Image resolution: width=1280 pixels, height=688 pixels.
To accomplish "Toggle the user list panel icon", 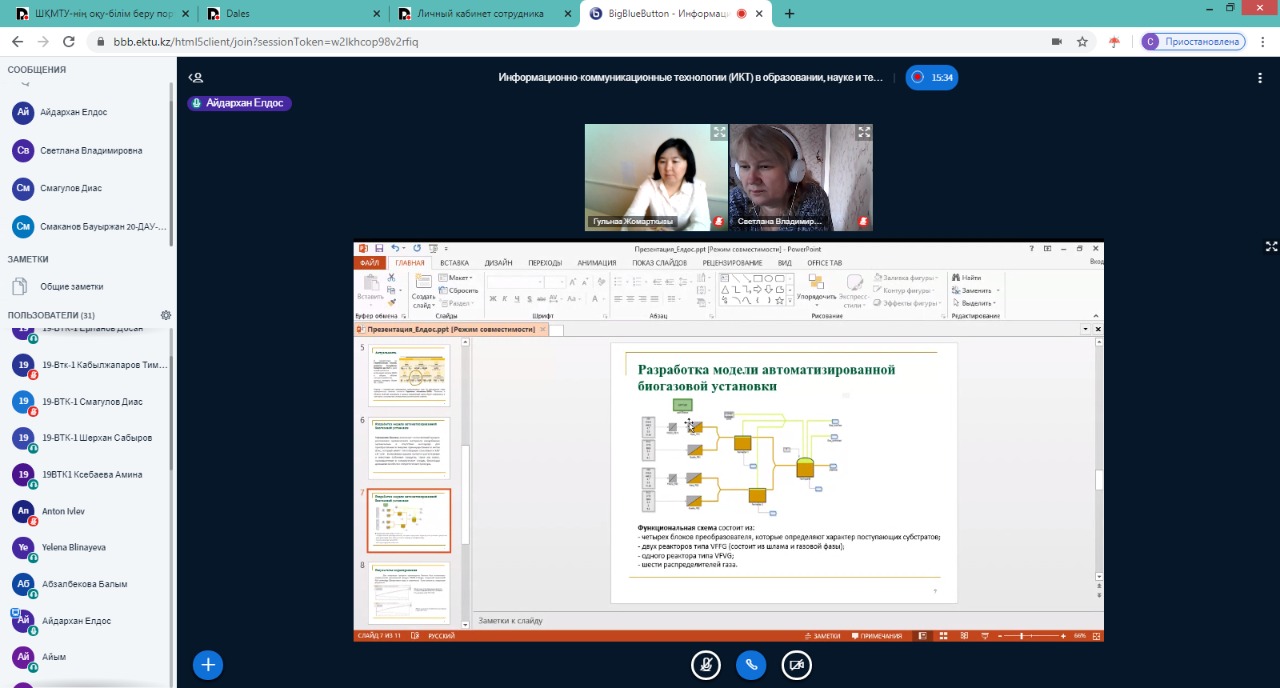I will click(x=196, y=77).
